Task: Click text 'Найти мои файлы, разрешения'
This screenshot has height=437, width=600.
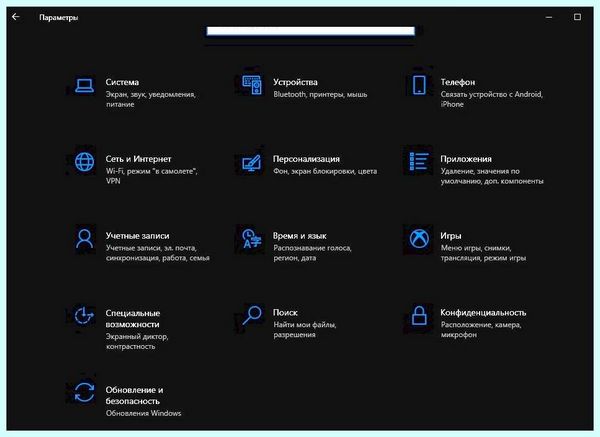Action: 305,329
